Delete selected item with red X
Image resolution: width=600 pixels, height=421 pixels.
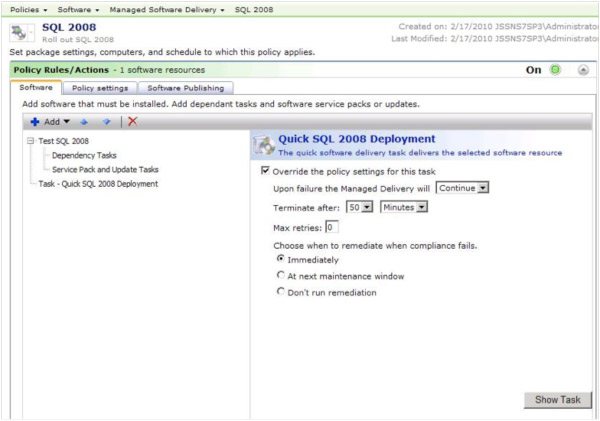point(133,121)
